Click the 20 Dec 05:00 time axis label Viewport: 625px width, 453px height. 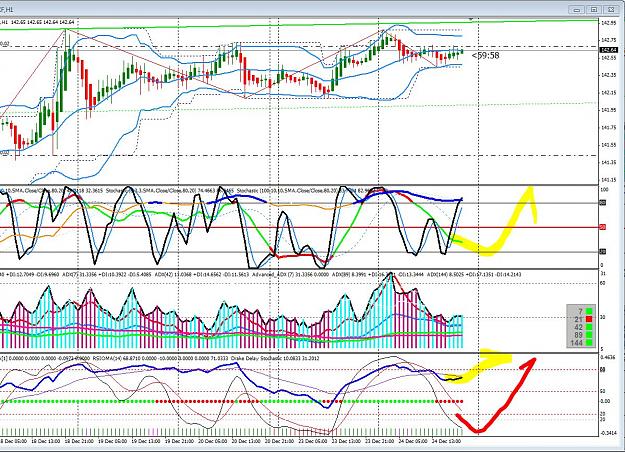point(212,441)
